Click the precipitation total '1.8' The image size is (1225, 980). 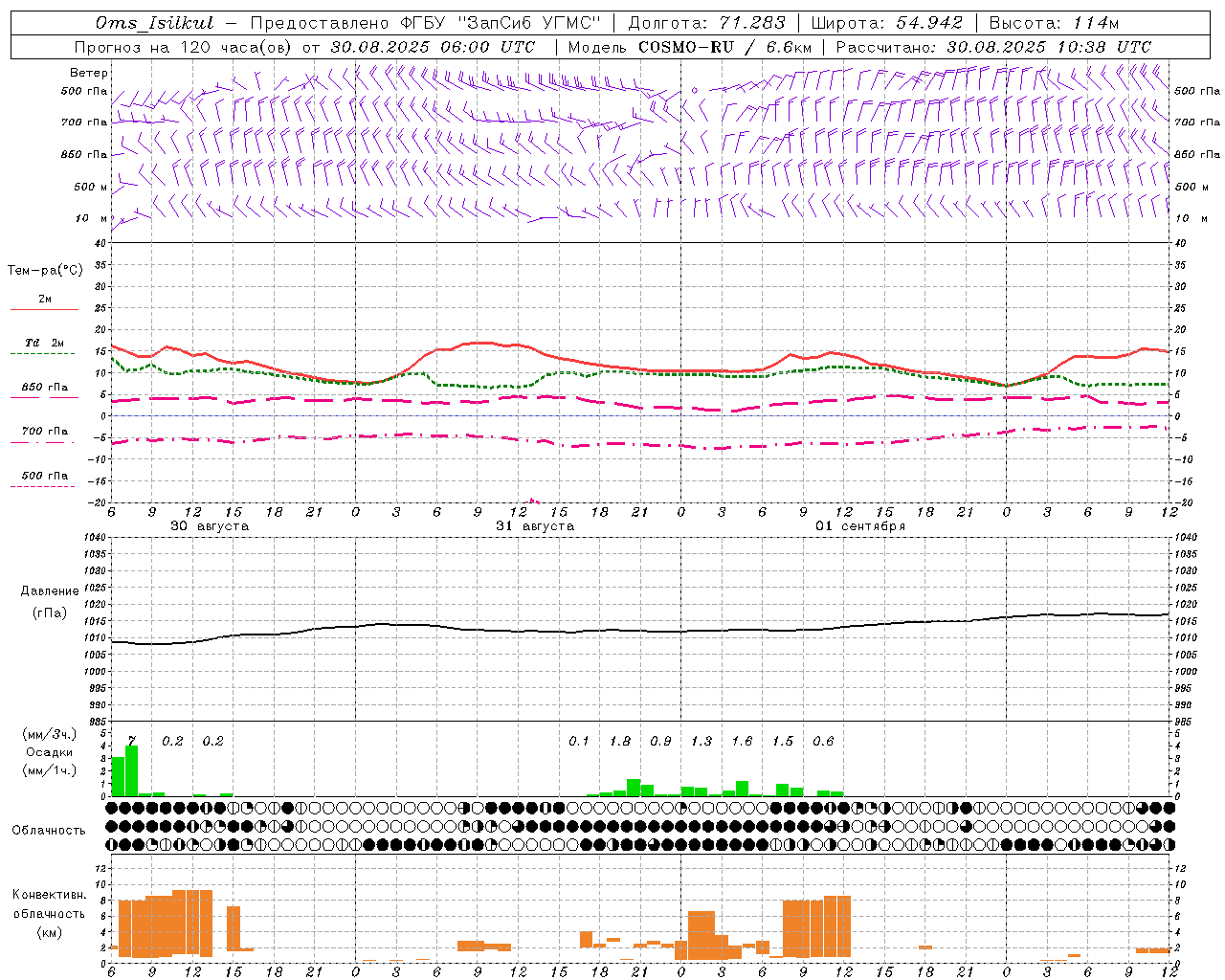620,741
